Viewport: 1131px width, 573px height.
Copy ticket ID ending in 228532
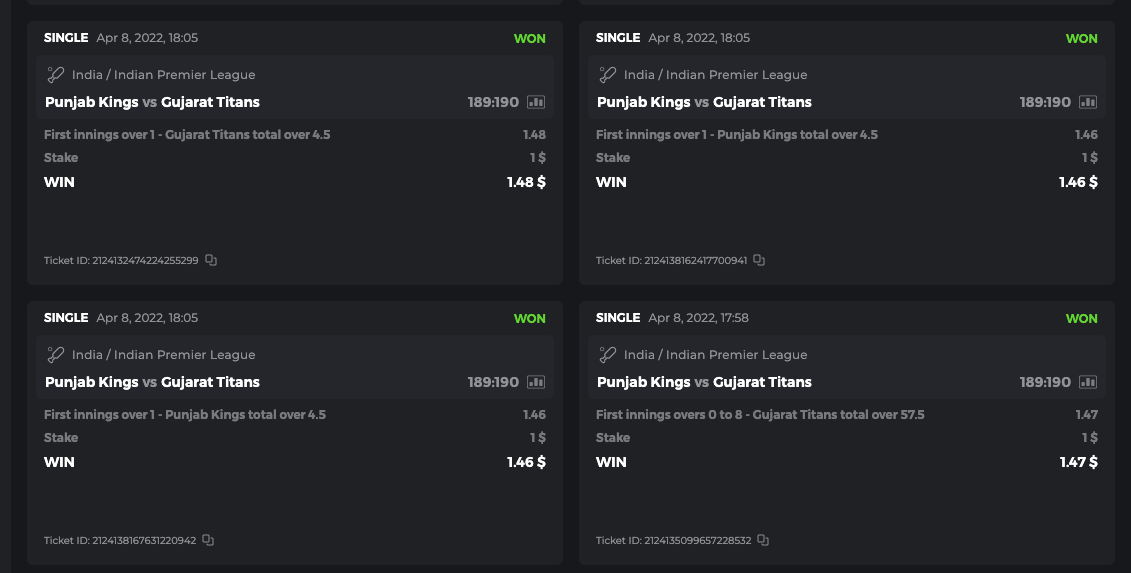763,540
